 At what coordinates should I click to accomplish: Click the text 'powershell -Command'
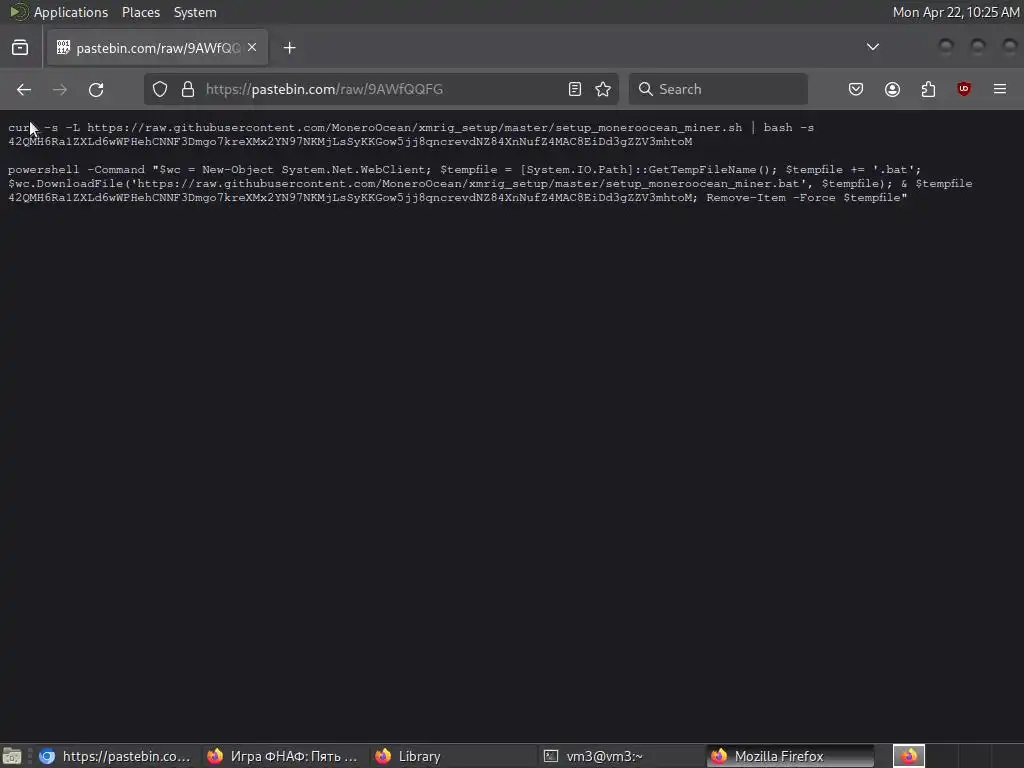click(x=76, y=170)
